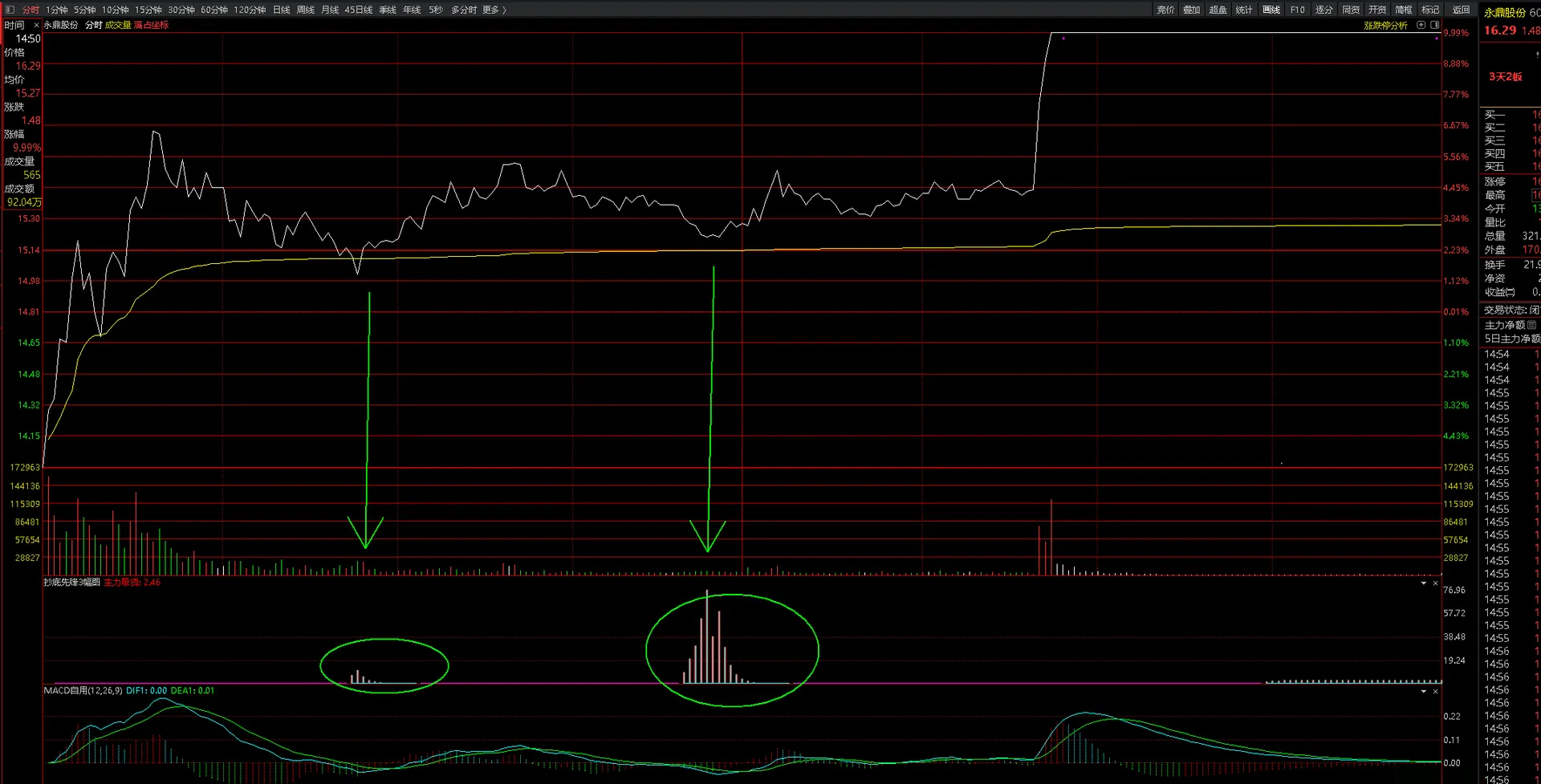Click the 叠加 overlay button

click(1192, 10)
